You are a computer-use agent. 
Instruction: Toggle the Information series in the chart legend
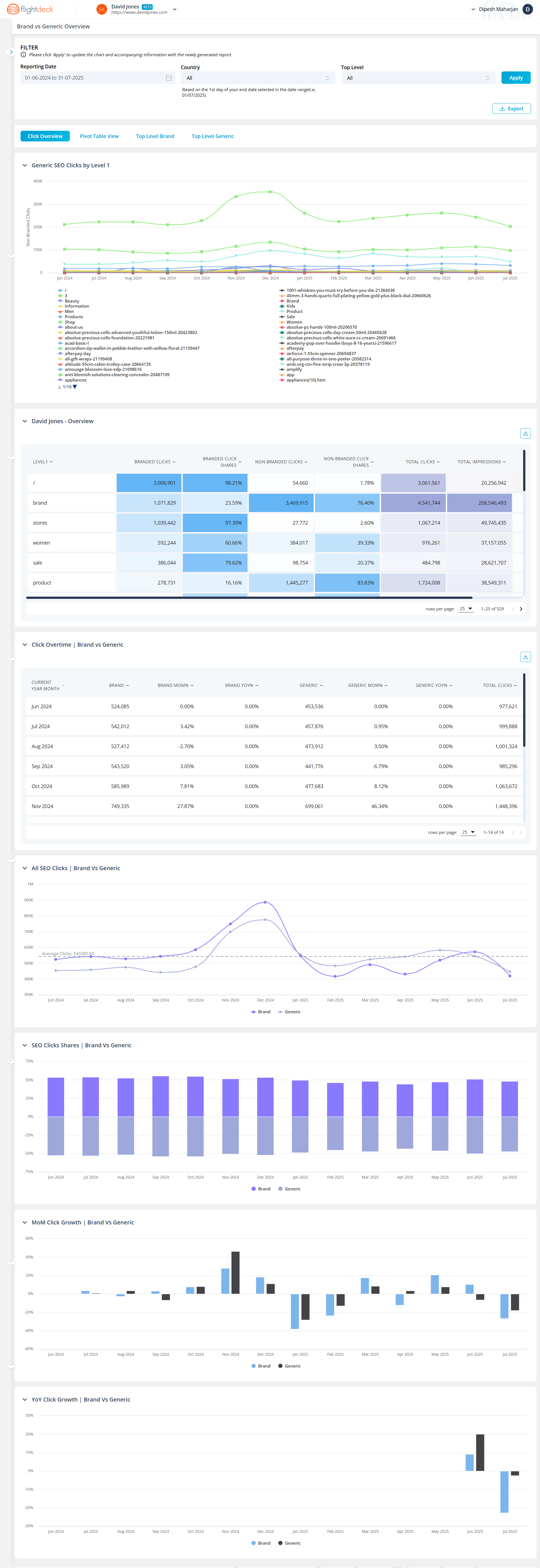click(x=73, y=306)
